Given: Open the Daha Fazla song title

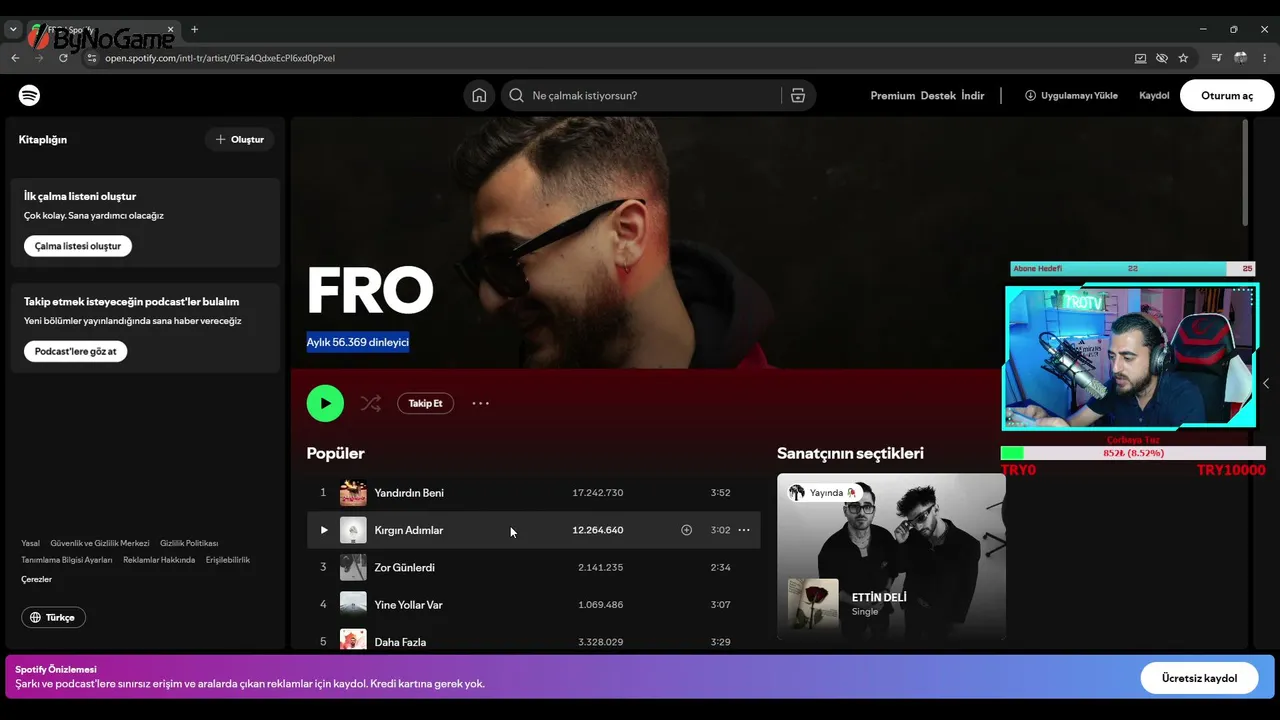Looking at the screenshot, I should (x=400, y=642).
